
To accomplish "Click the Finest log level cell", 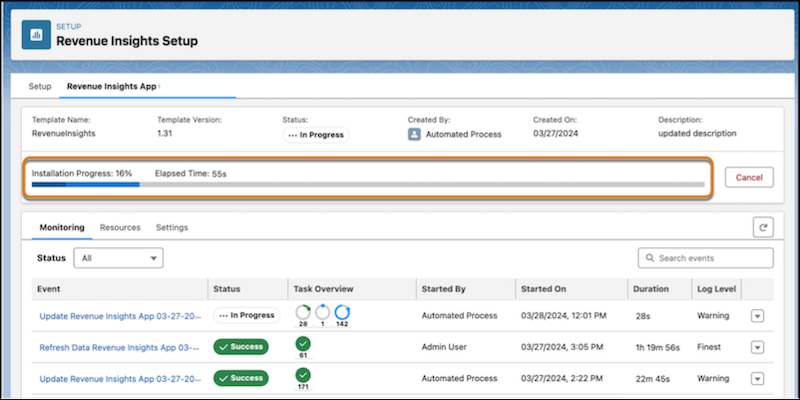I will 709,347.
